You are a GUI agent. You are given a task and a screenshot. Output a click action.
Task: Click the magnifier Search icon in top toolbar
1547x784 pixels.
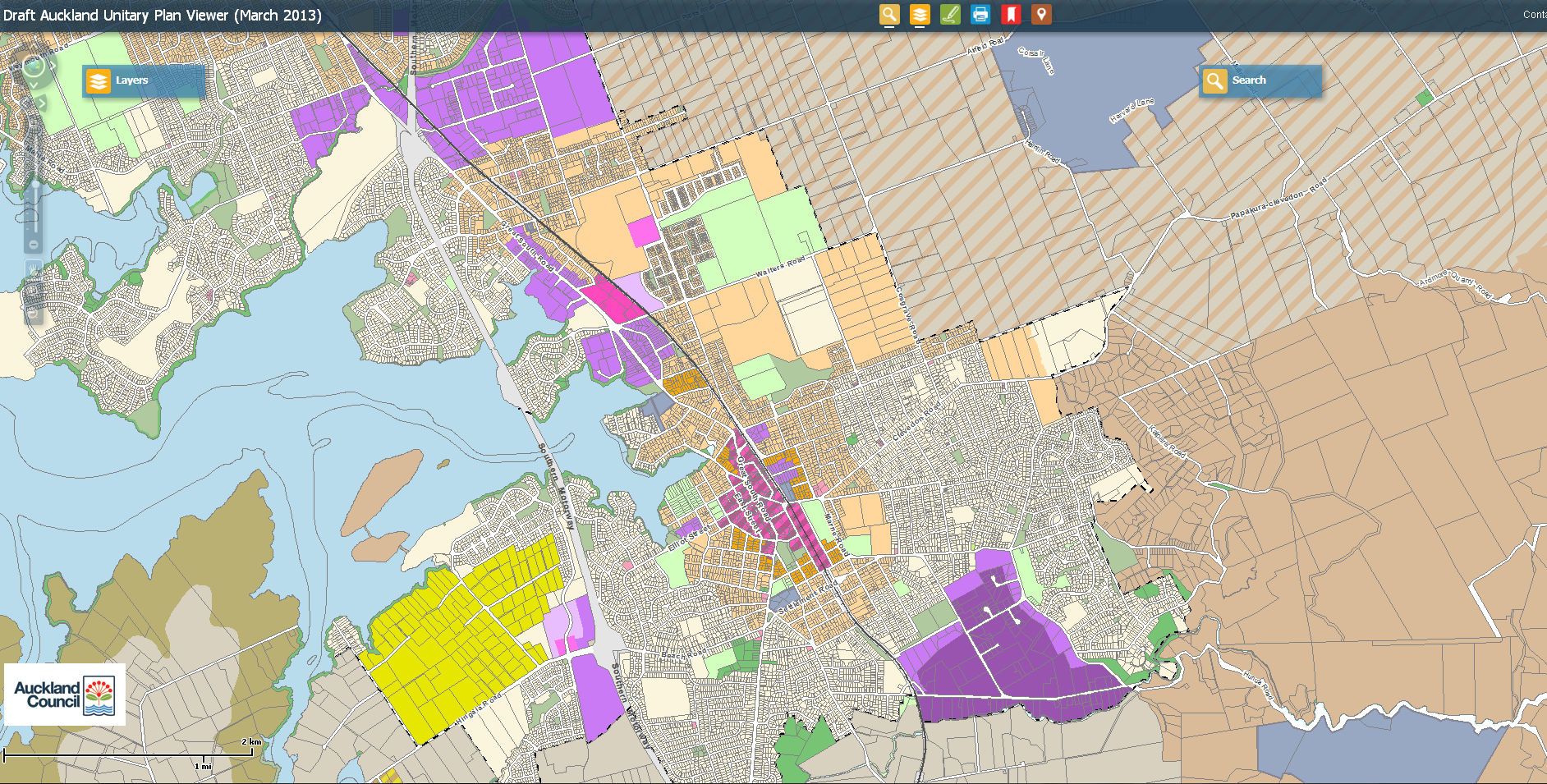889,14
